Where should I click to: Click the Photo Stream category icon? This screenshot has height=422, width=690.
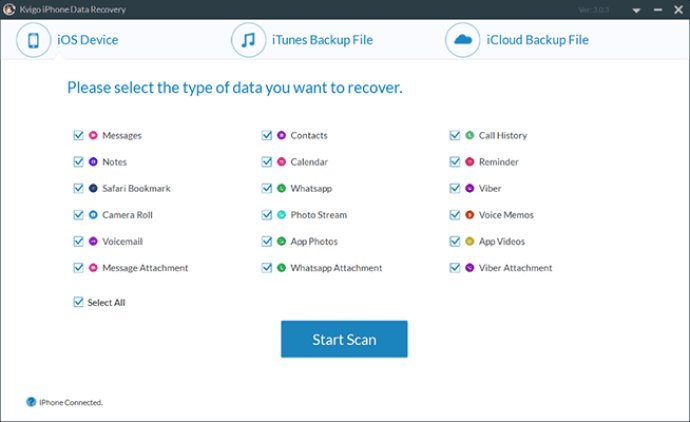pyautogui.click(x=281, y=215)
